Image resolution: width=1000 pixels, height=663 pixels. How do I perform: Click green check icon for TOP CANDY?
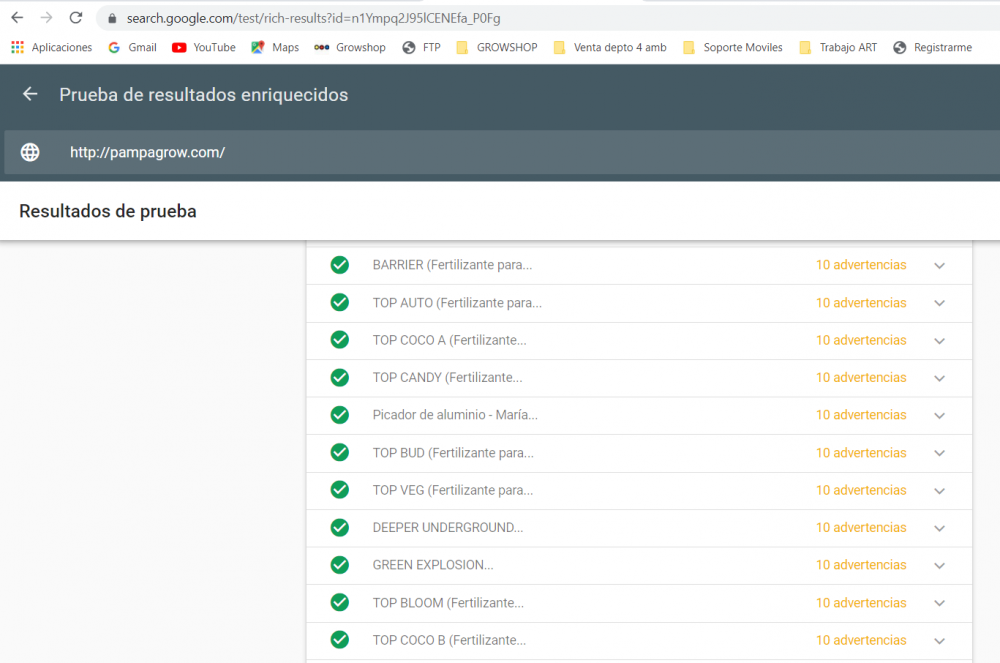[x=340, y=377]
